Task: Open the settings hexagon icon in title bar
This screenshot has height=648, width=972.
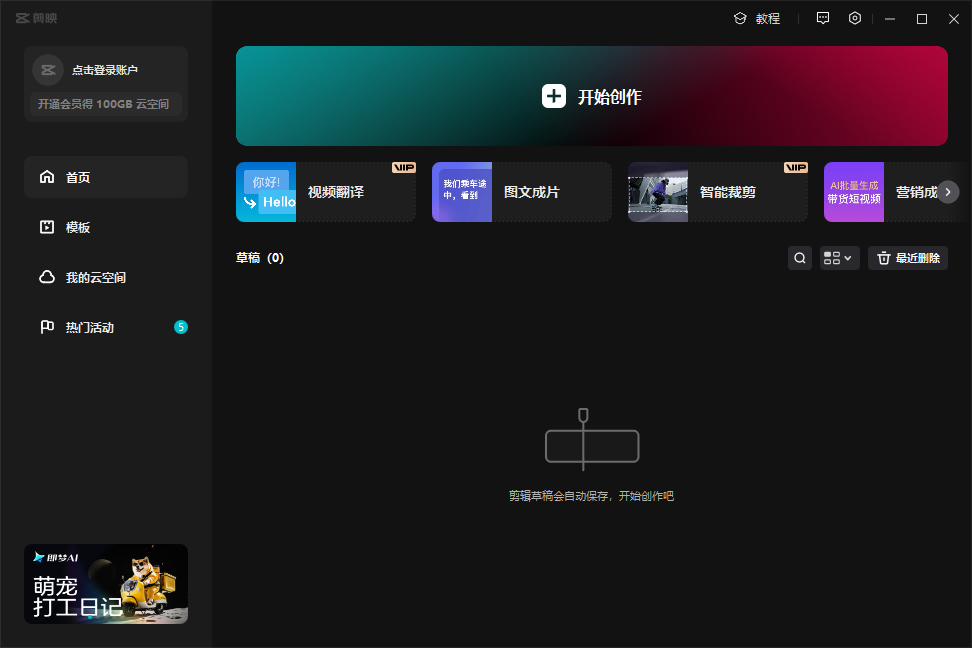Action: [x=855, y=18]
